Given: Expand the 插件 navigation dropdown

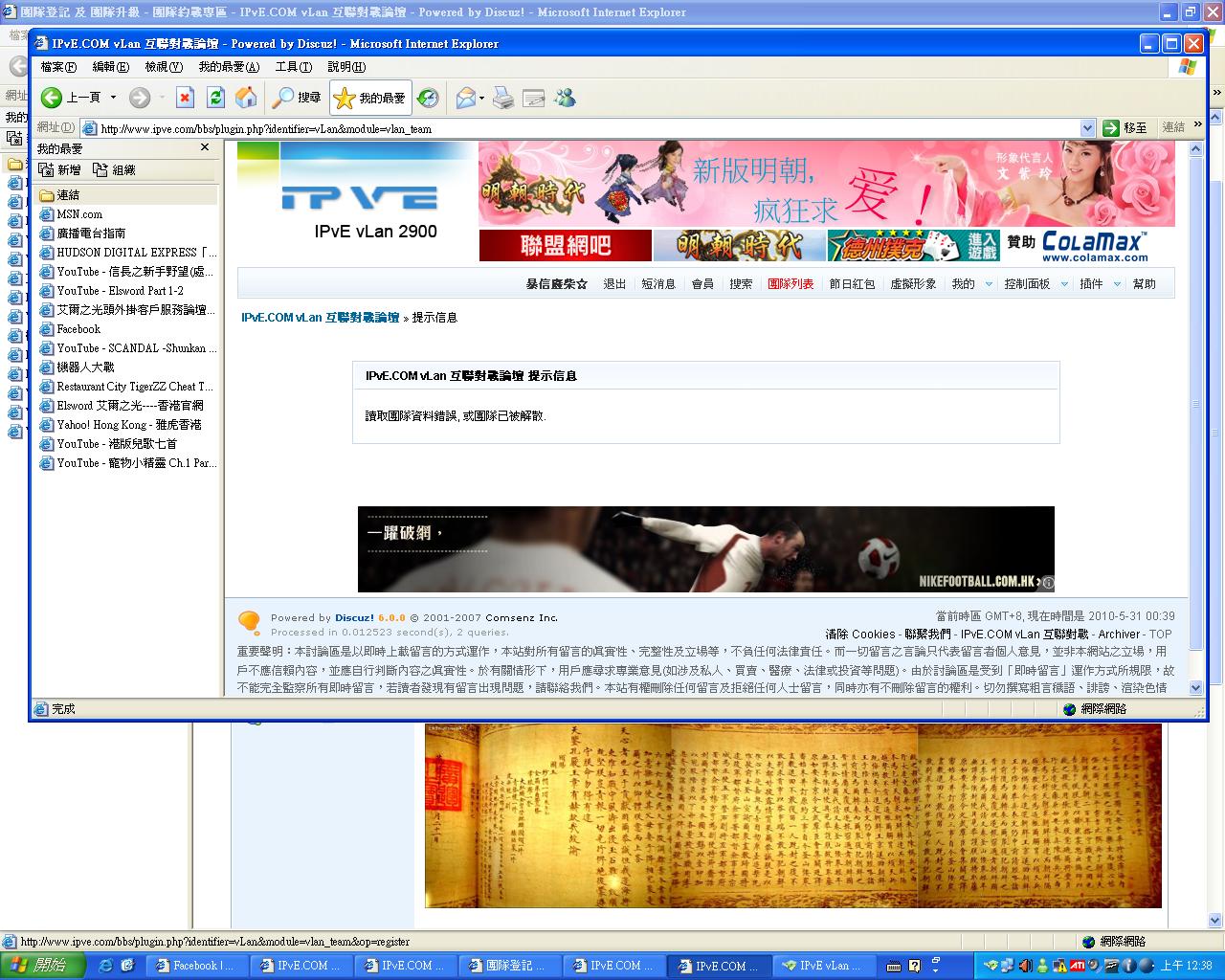Looking at the screenshot, I should click(1117, 284).
